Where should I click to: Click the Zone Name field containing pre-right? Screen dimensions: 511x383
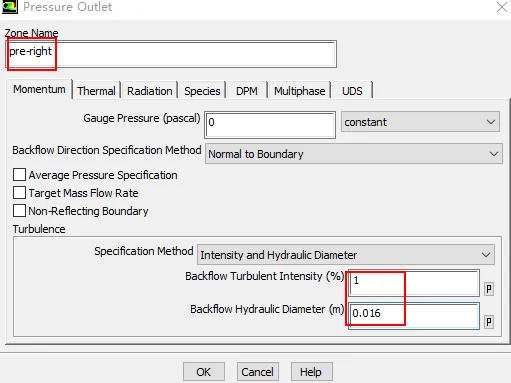(x=171, y=54)
